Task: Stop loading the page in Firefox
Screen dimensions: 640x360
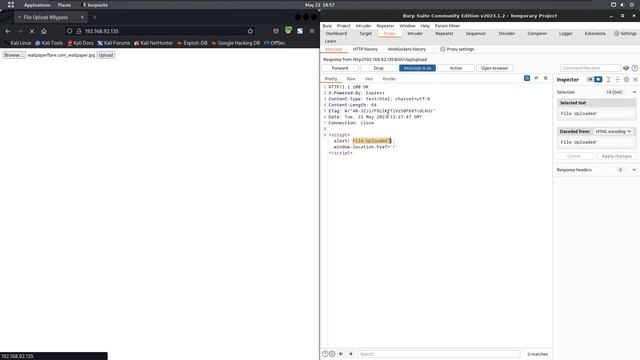Action: pyautogui.click(x=32, y=31)
